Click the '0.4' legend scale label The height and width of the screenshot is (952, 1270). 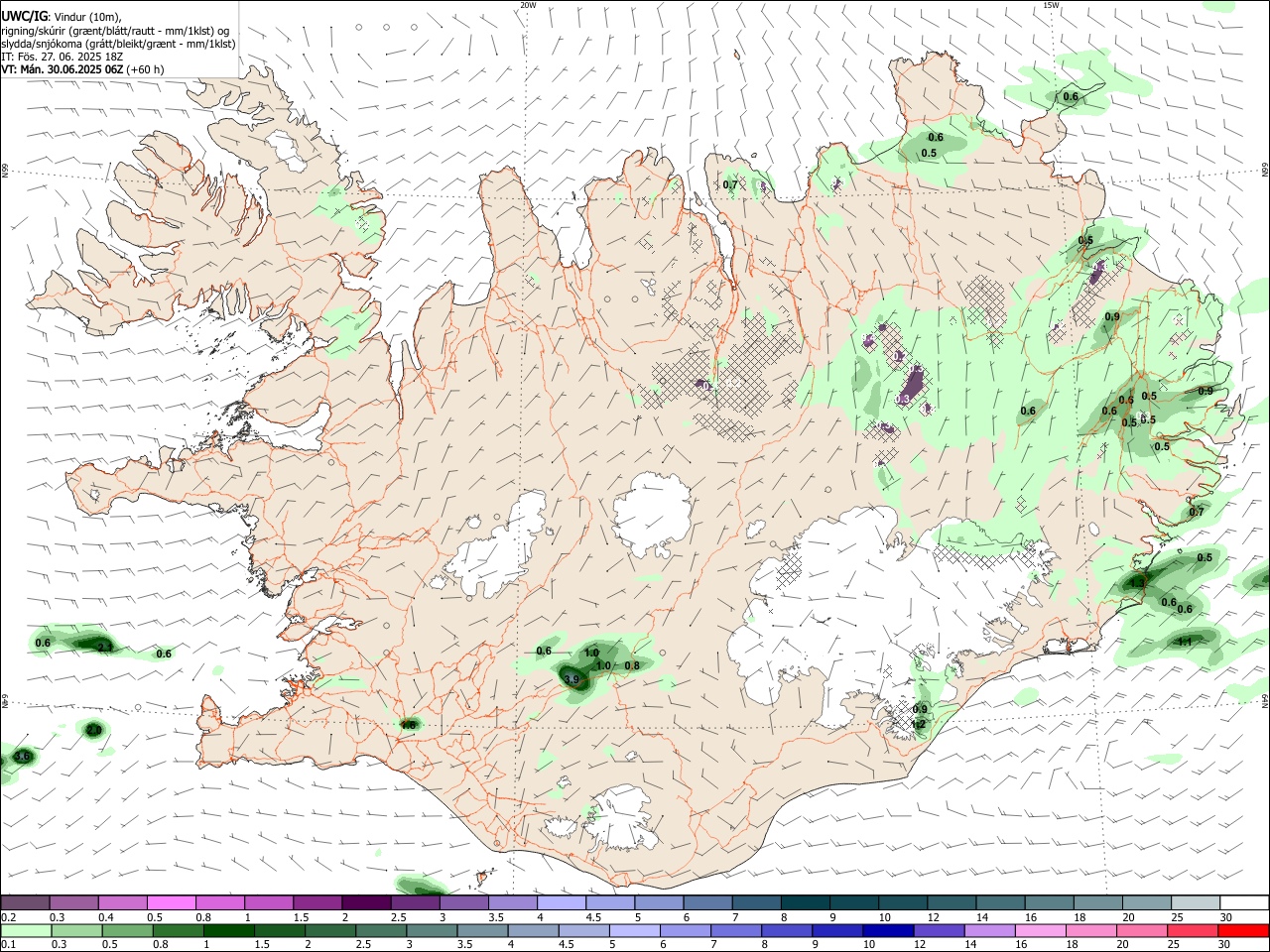click(x=106, y=917)
